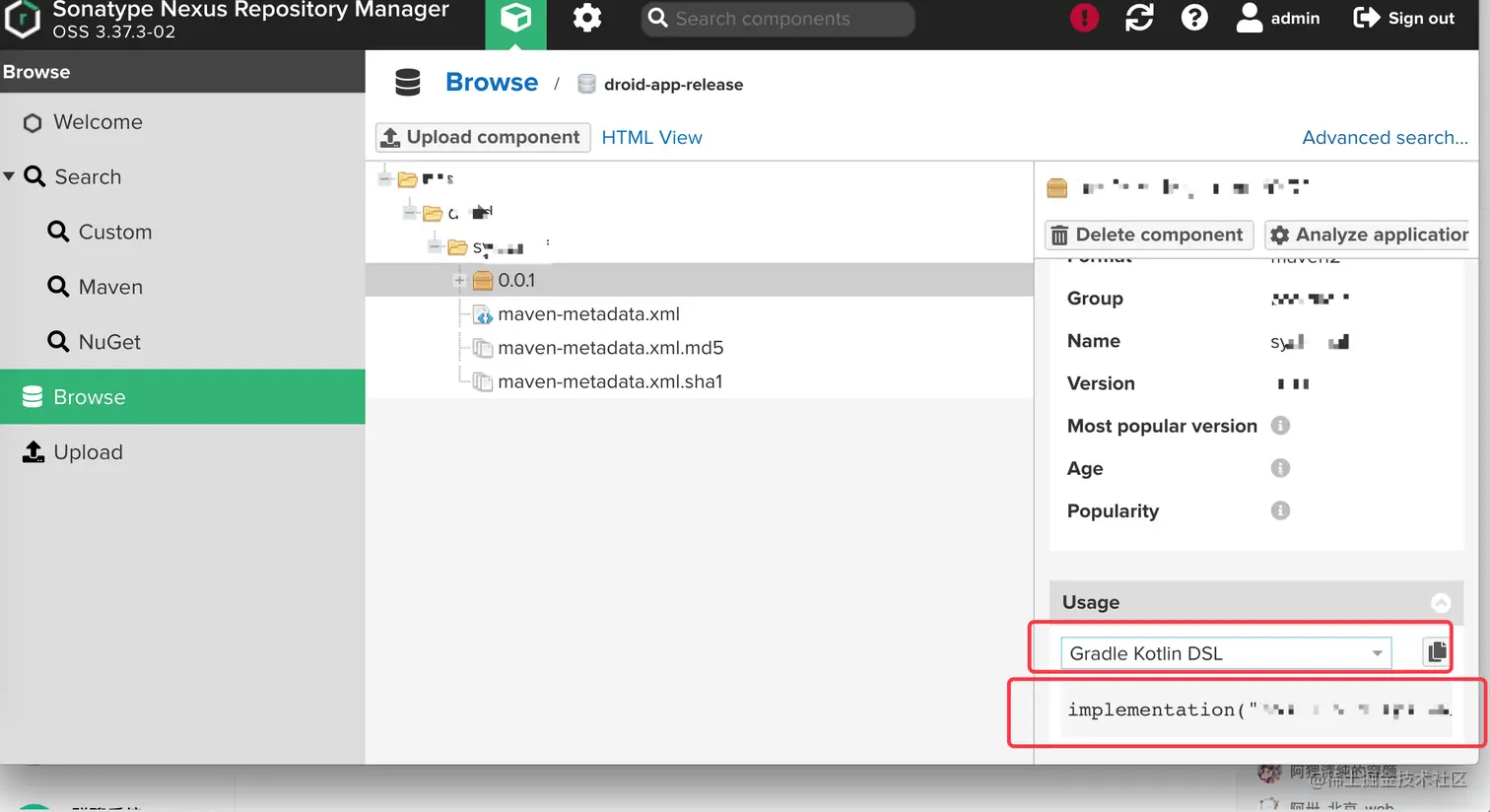Screen dimensions: 1490x812
Task: Expand the 0.0.1 version node
Action: (459, 281)
